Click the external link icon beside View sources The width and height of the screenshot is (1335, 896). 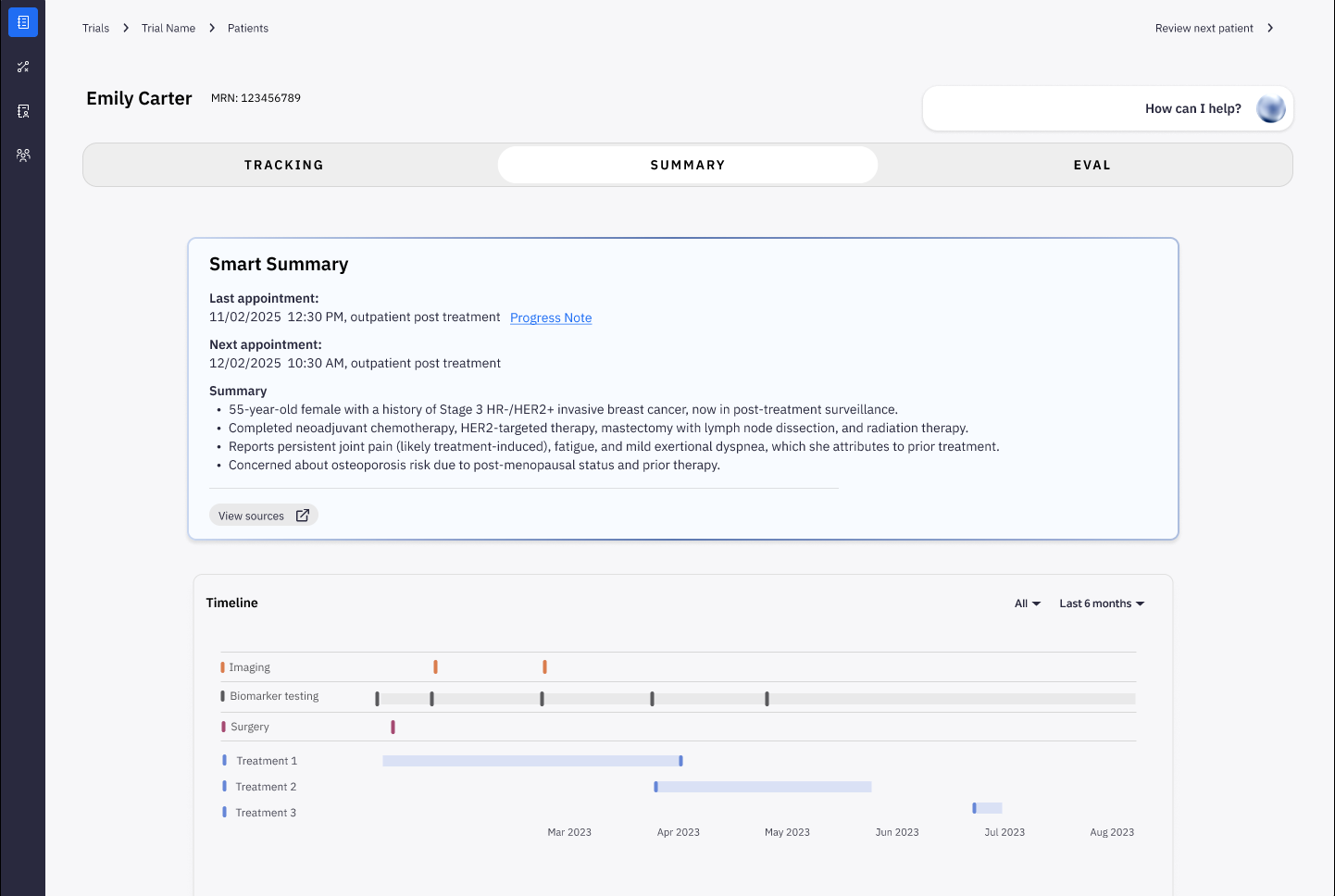coord(303,516)
